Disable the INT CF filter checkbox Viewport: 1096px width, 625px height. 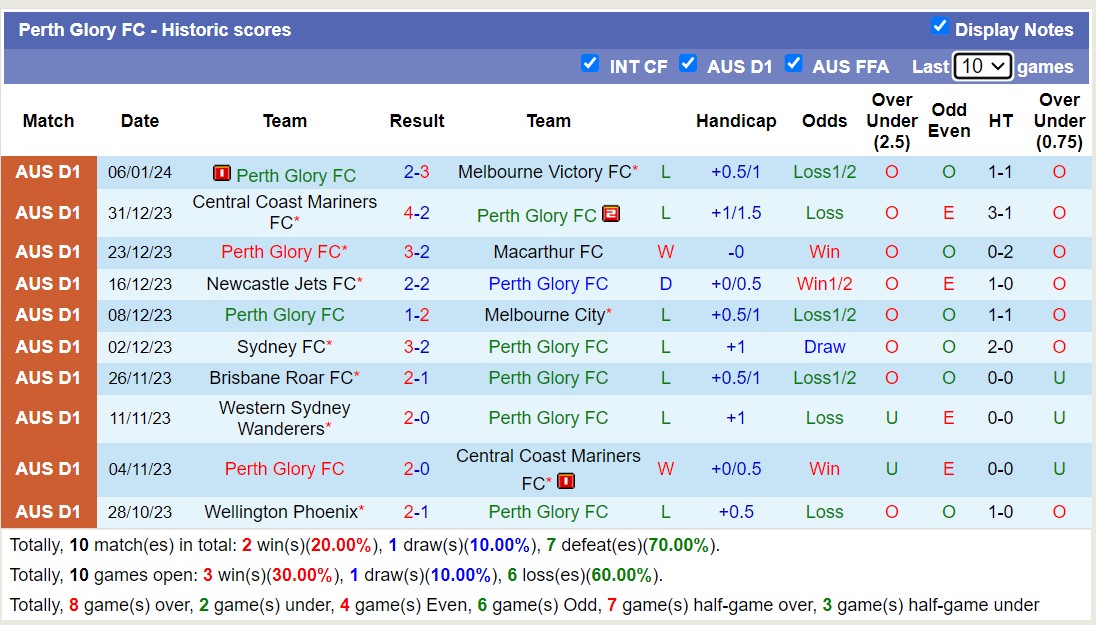click(x=591, y=65)
